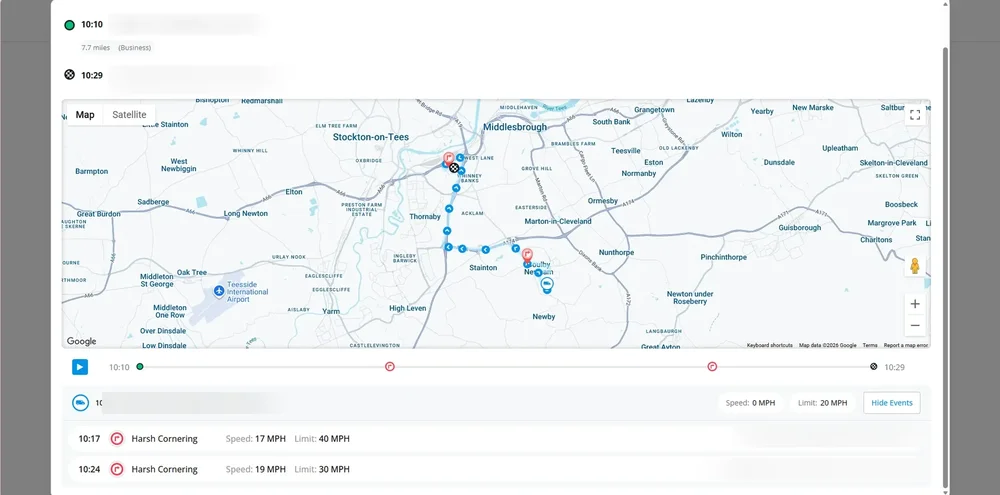Switch map to Satellite view
Viewport: 1000px width, 495px height.
click(x=129, y=115)
